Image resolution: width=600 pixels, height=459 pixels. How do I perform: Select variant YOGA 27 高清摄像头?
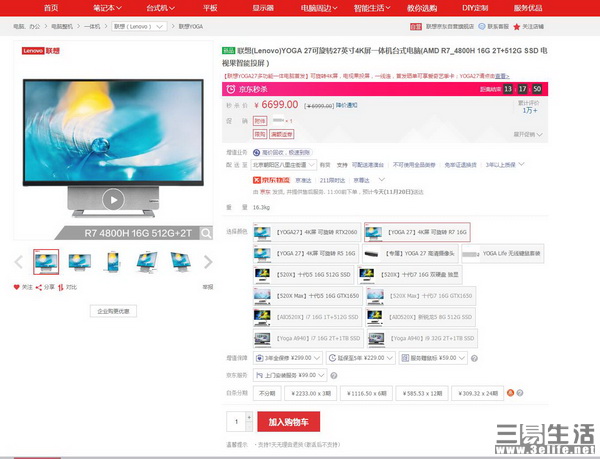(410, 254)
